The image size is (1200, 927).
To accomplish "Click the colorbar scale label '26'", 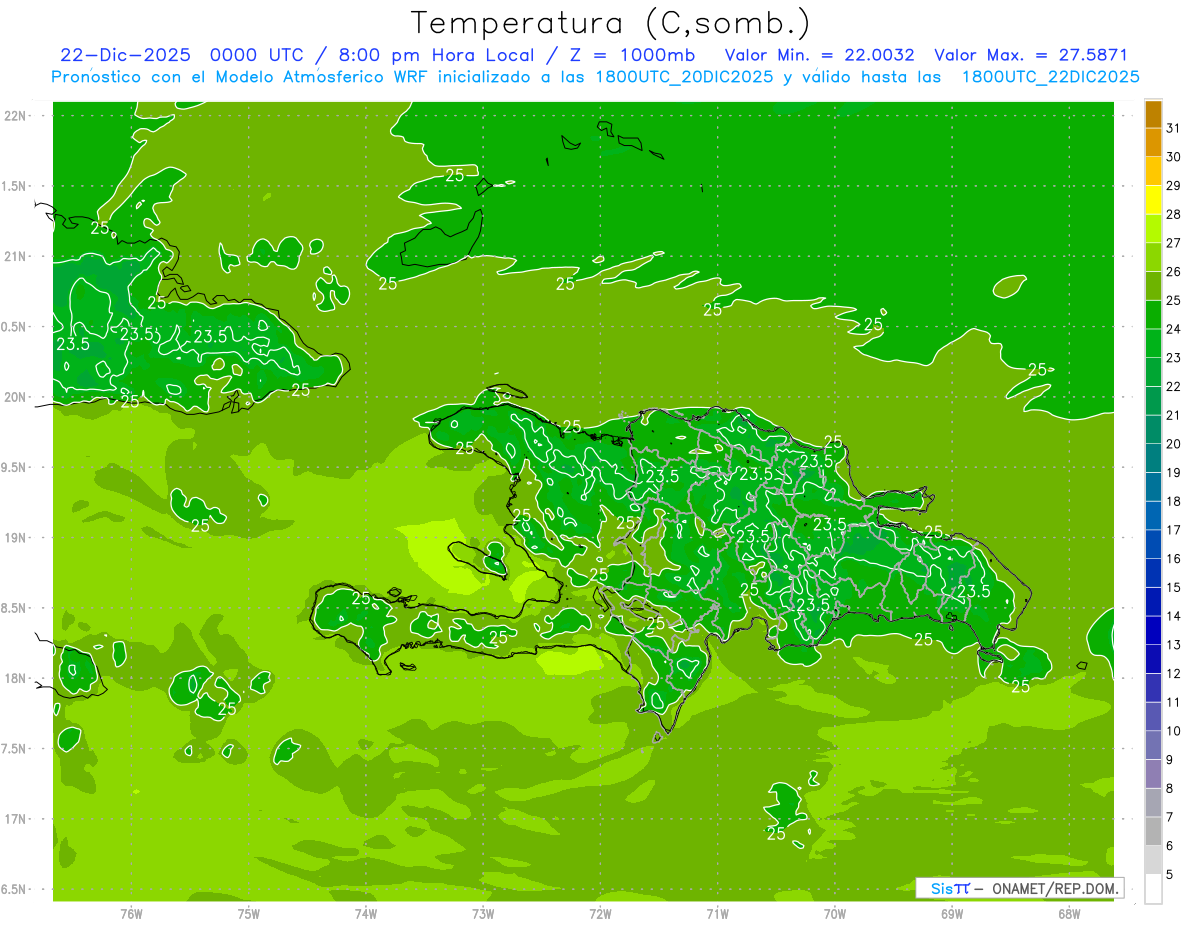I will point(1173,271).
